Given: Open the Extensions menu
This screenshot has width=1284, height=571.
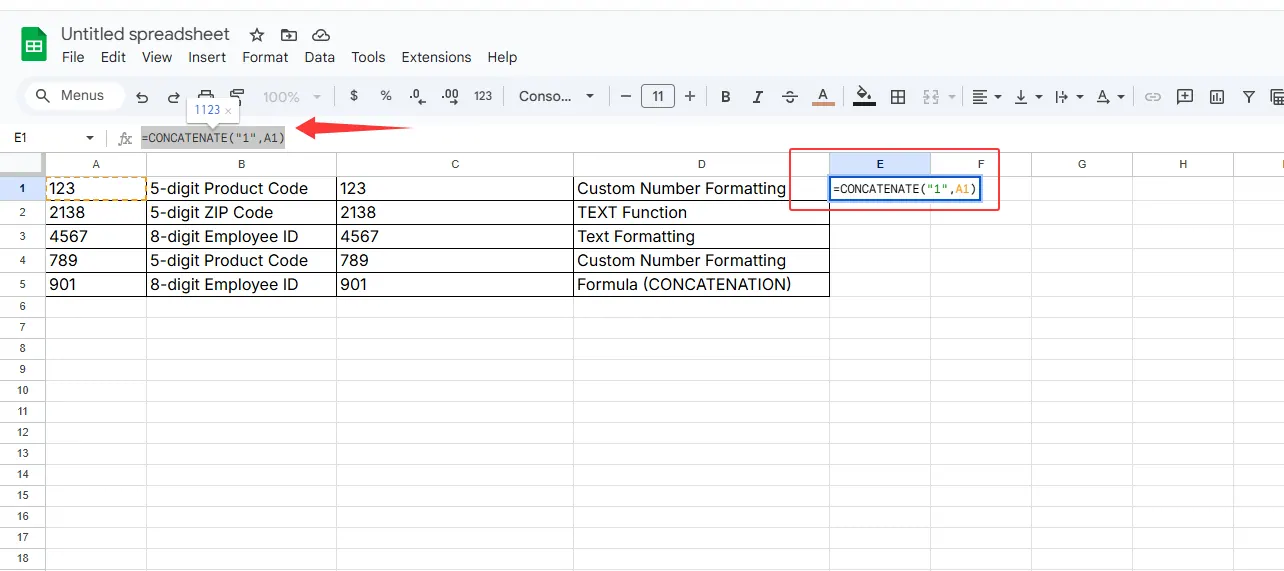Looking at the screenshot, I should coord(436,57).
